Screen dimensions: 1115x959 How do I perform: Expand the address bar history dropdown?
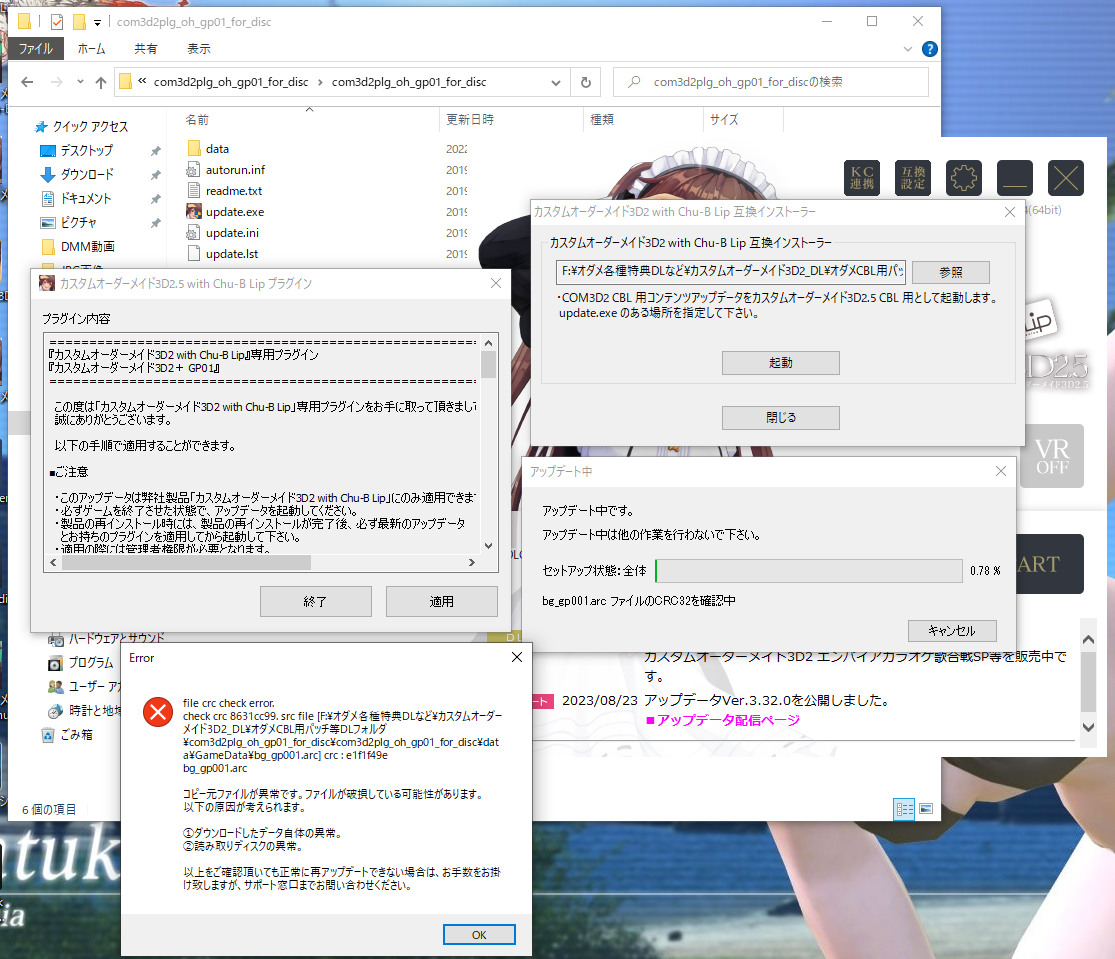pyautogui.click(x=556, y=82)
